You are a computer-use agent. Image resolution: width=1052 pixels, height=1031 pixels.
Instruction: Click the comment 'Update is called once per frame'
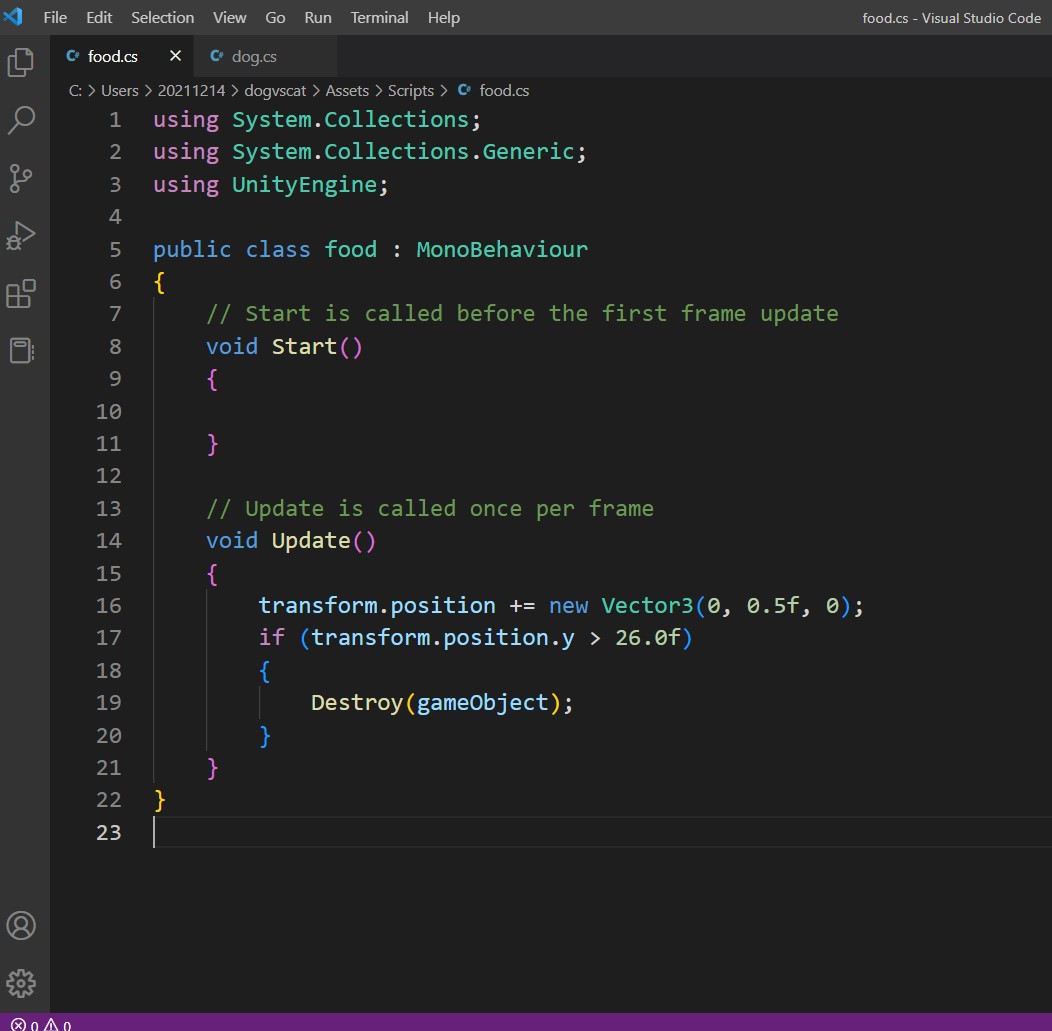429,508
